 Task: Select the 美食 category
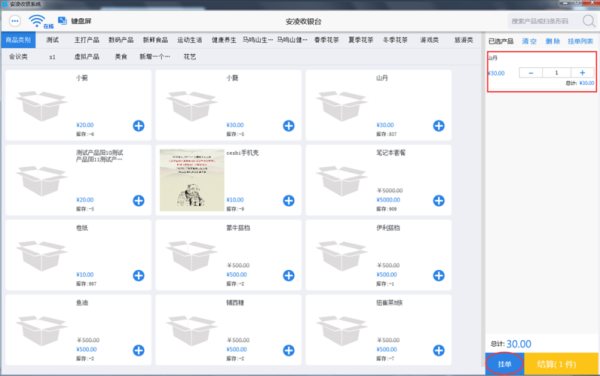[x=121, y=57]
